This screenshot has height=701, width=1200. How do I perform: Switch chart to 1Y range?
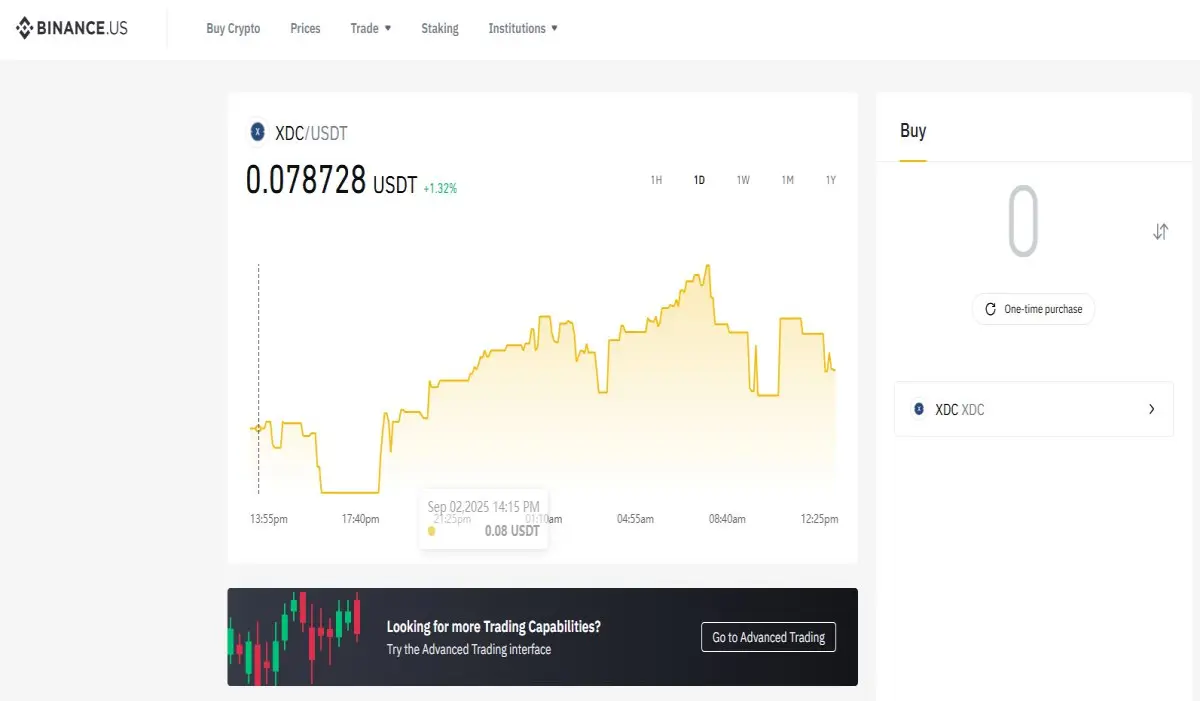(830, 180)
